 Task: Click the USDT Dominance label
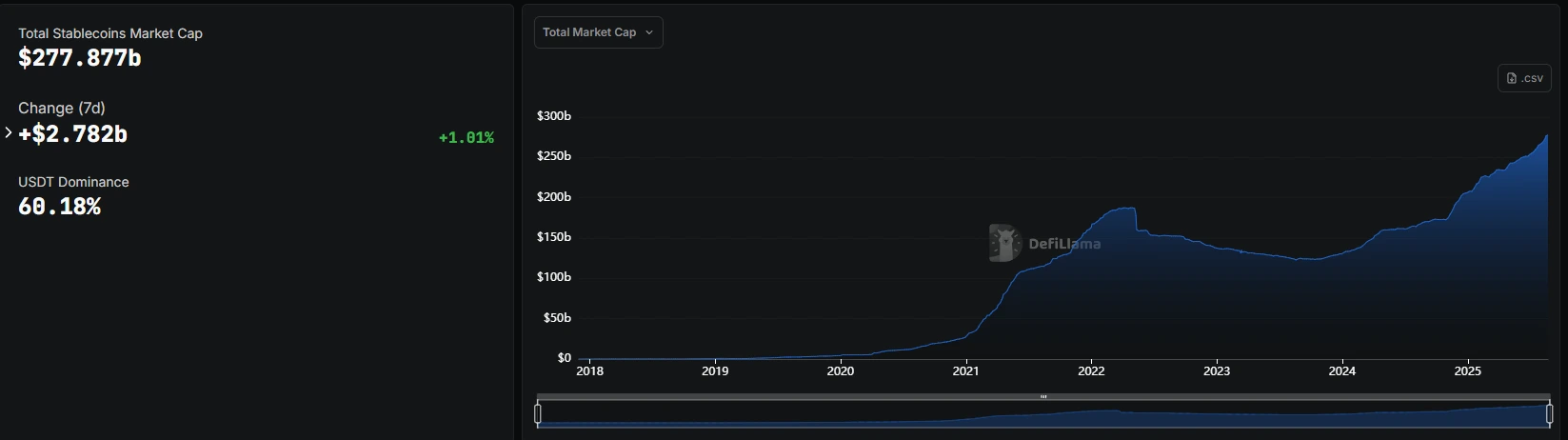(x=73, y=182)
